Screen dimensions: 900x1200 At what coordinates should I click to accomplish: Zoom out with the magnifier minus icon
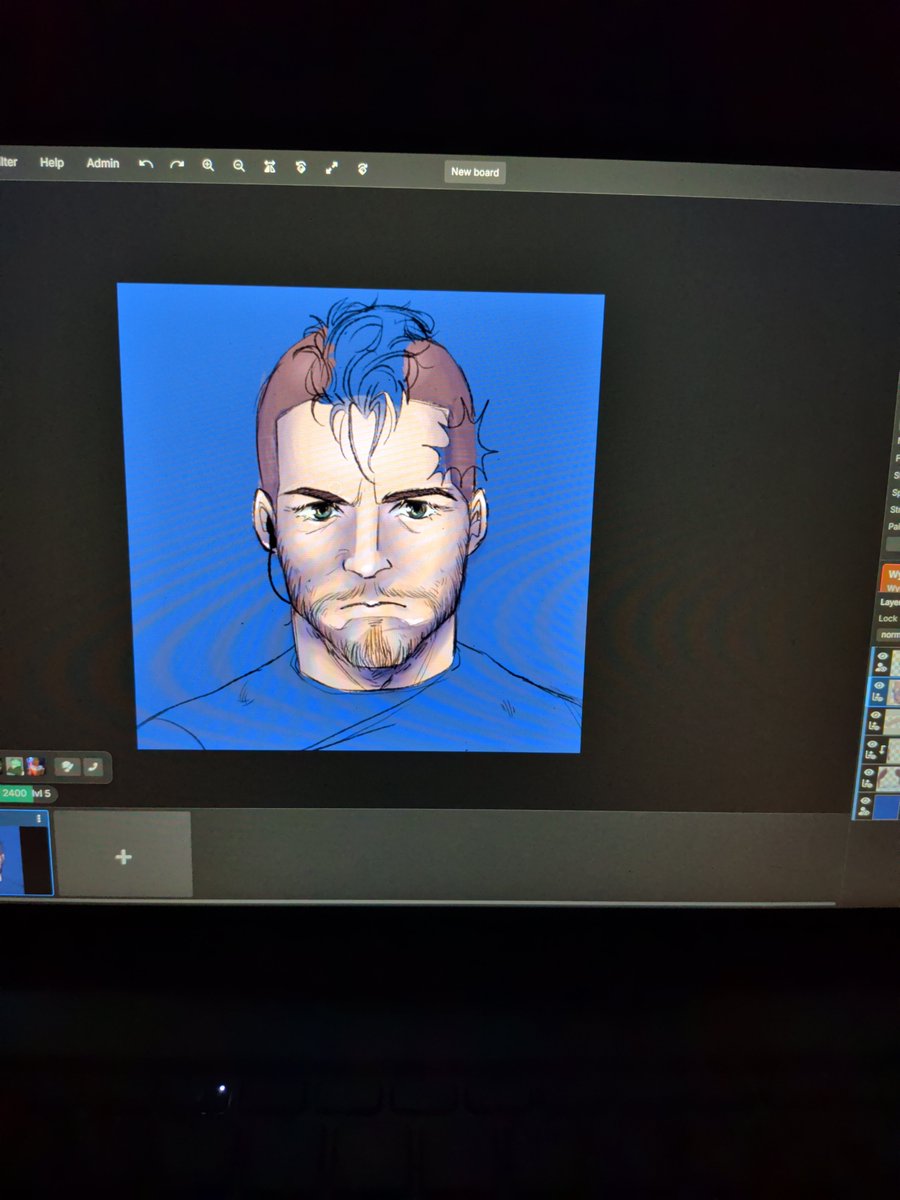pos(239,166)
